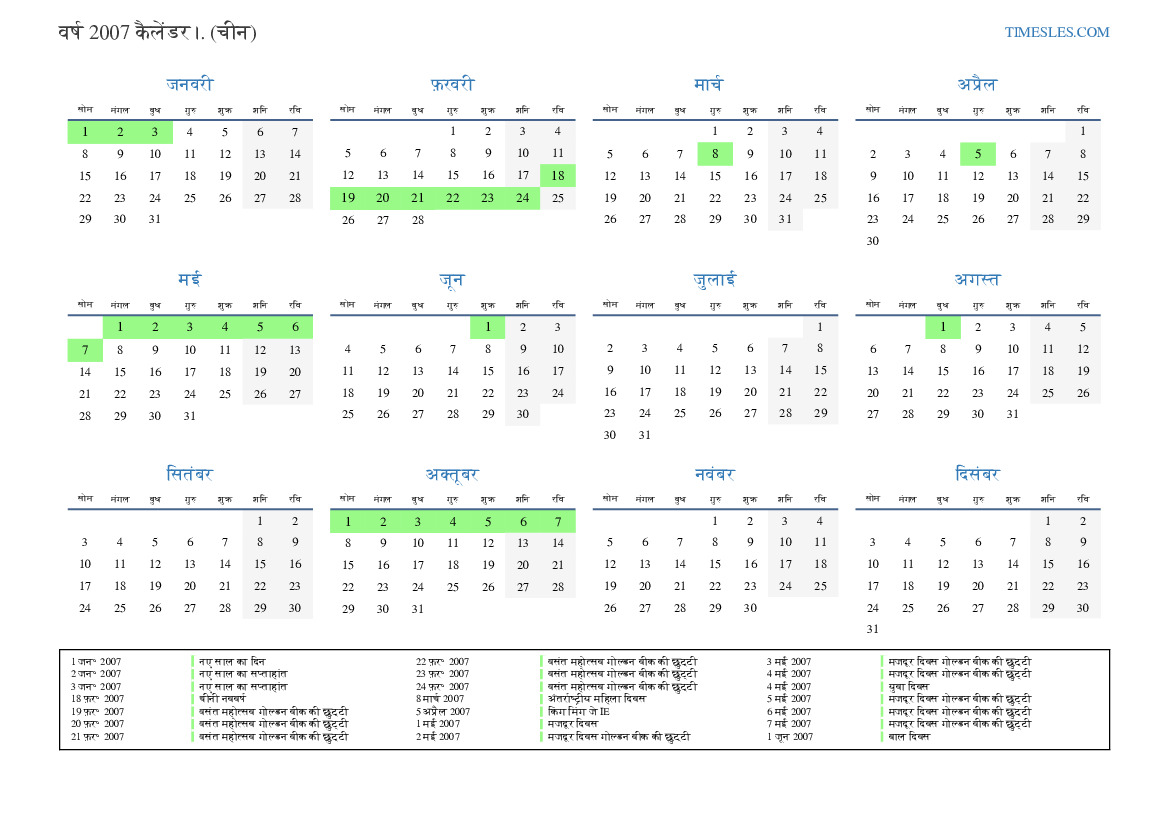Click December 25 date
1169x827 pixels.
tap(908, 608)
